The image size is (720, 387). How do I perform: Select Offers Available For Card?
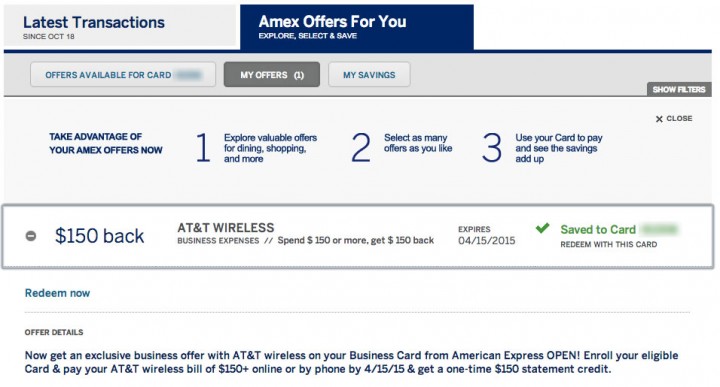coord(123,75)
